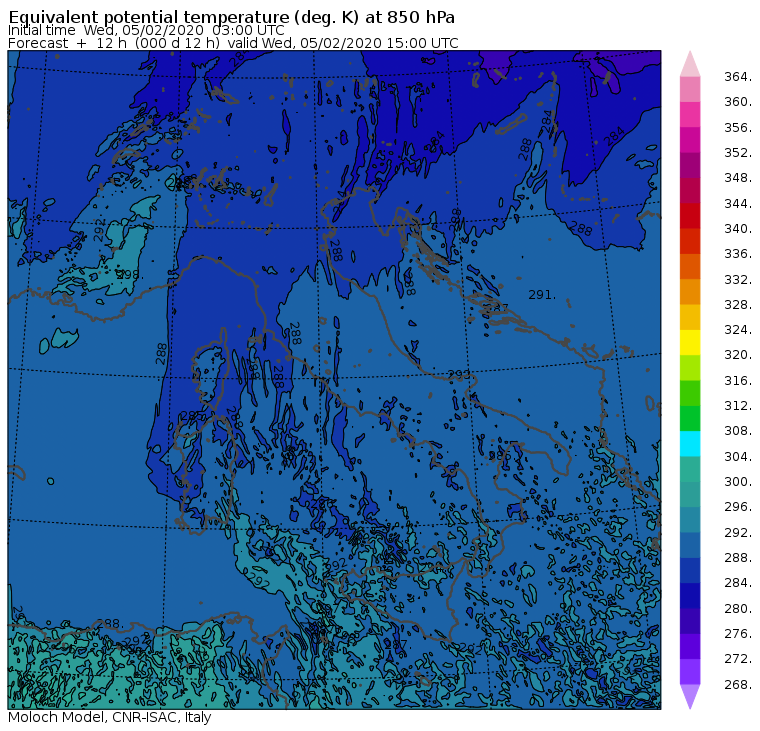Click the colorbar label '304.'
The width and height of the screenshot is (760, 731).
pyautogui.click(x=738, y=457)
